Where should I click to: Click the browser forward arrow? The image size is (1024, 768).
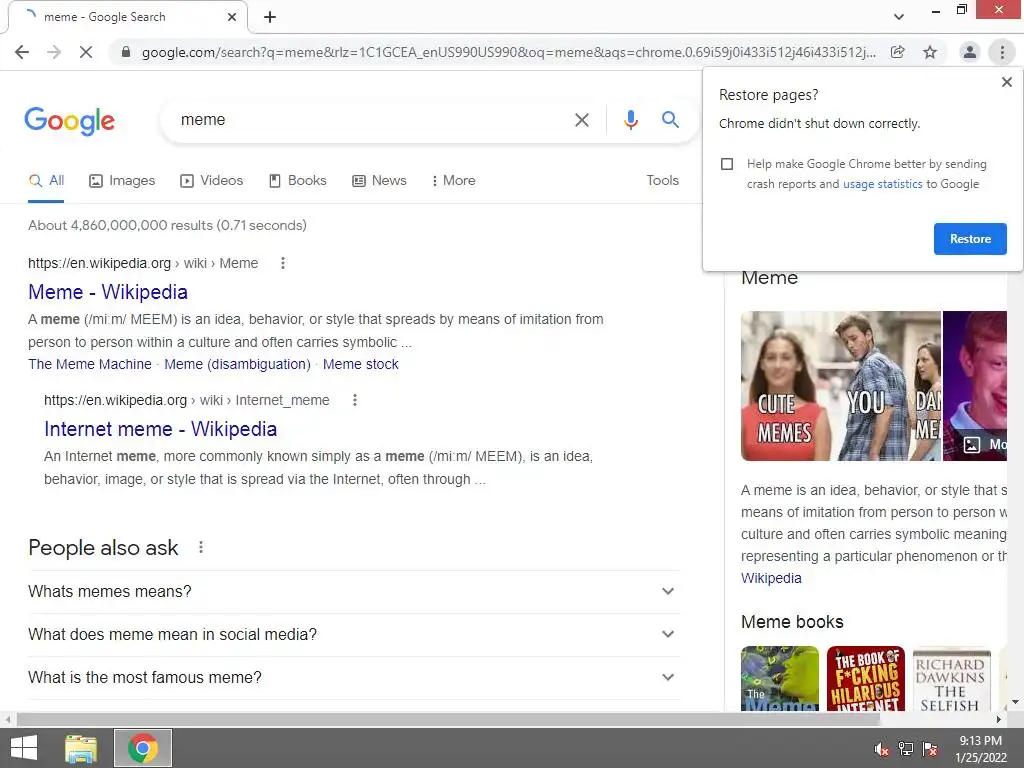(54, 52)
